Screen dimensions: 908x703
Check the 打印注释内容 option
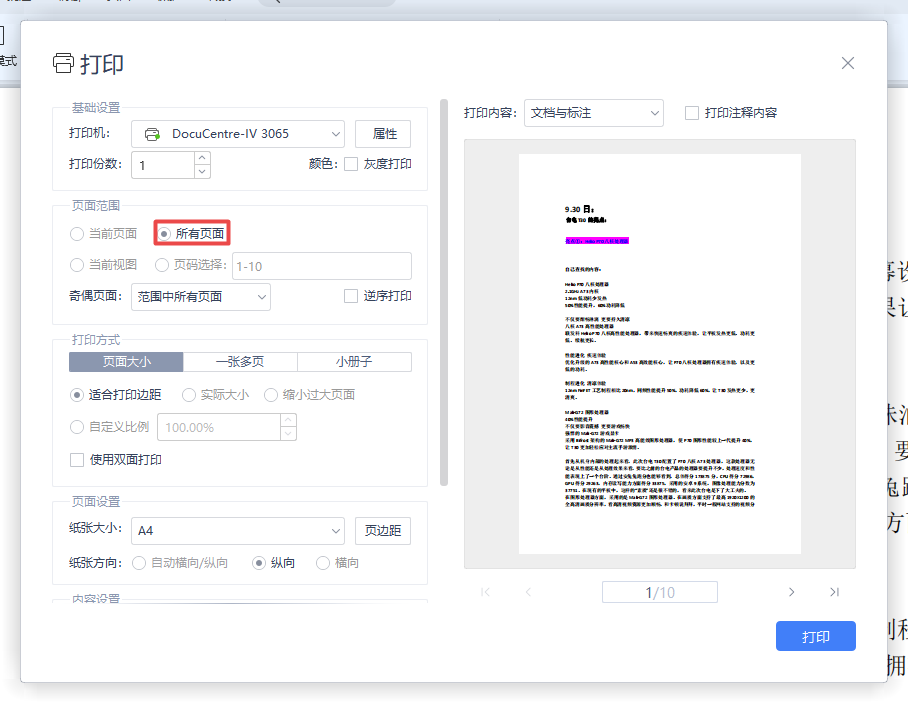[692, 113]
